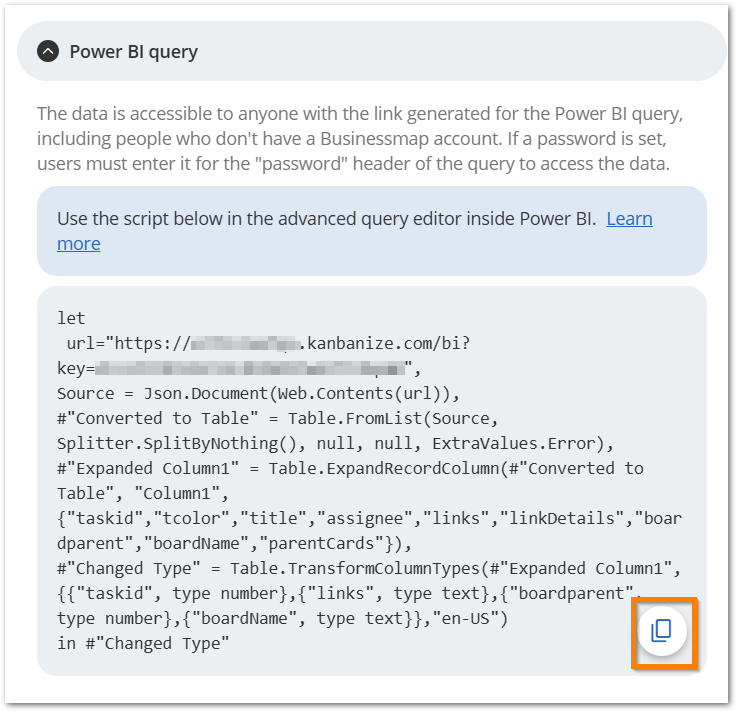Follow the 'more' link on second line
This screenshot has height=712, width=737.
click(79, 244)
